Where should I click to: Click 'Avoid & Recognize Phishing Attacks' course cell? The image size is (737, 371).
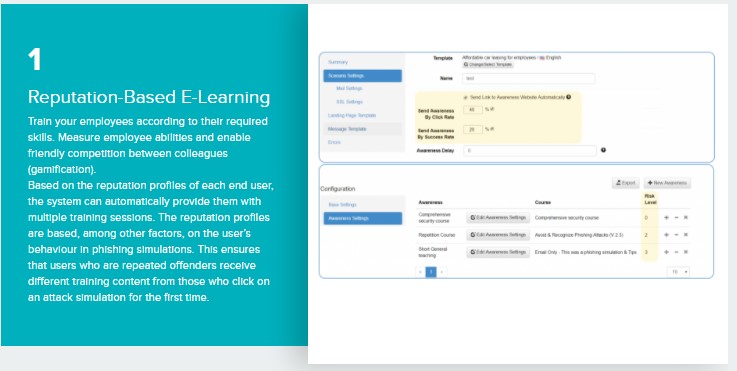[579, 235]
